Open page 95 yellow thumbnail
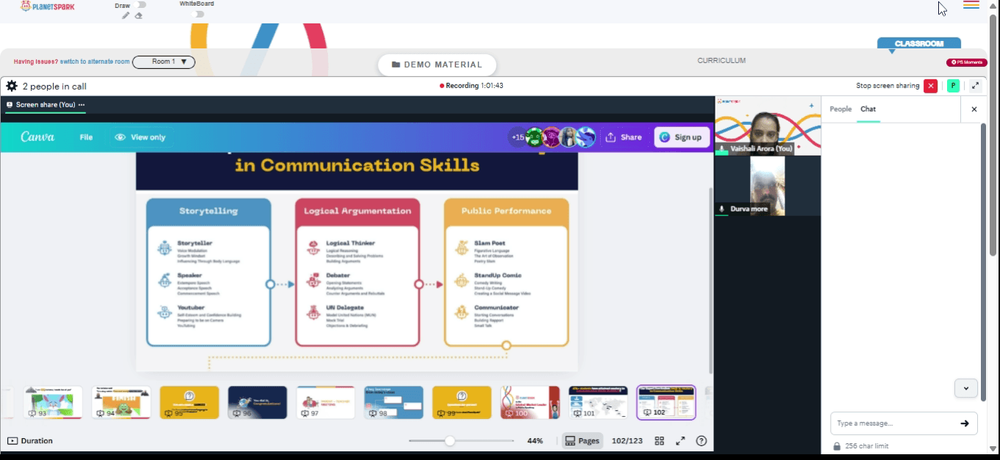This screenshot has width=1000, height=460. 189,402
